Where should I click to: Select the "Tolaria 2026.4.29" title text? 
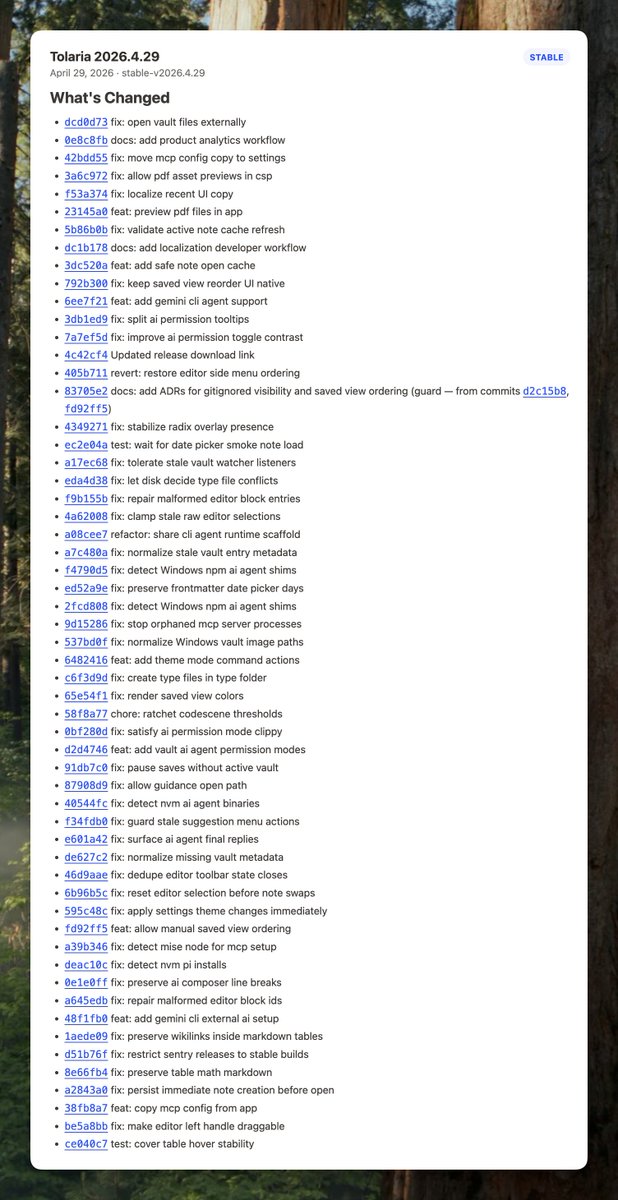105,56
